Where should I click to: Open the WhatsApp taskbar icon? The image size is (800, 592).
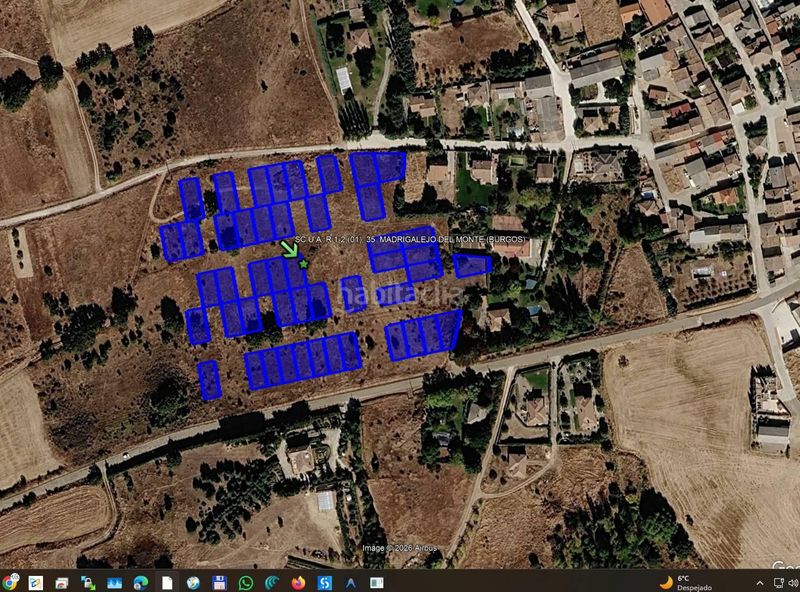pos(246,583)
